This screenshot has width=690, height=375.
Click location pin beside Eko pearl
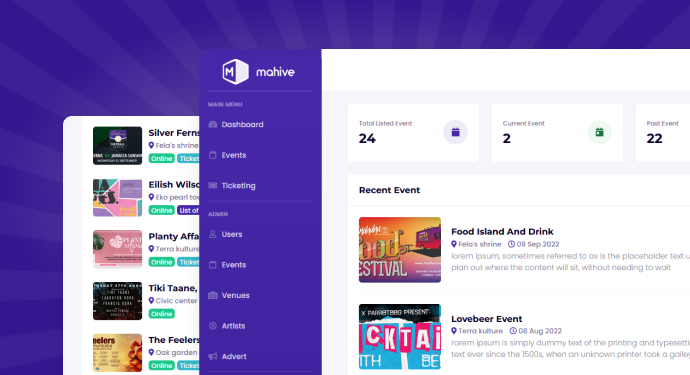(151, 197)
